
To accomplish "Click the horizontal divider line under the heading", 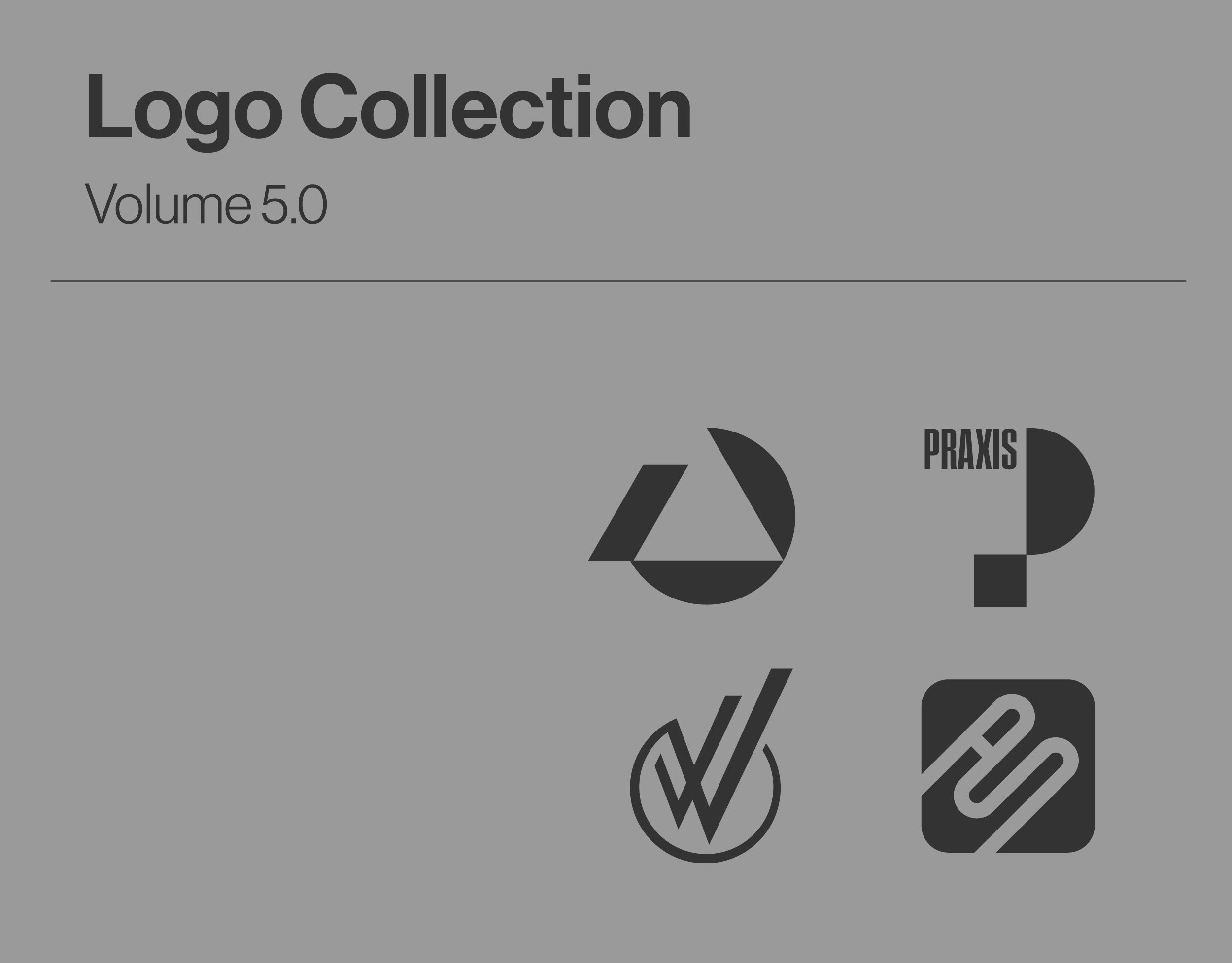I will click(x=618, y=281).
